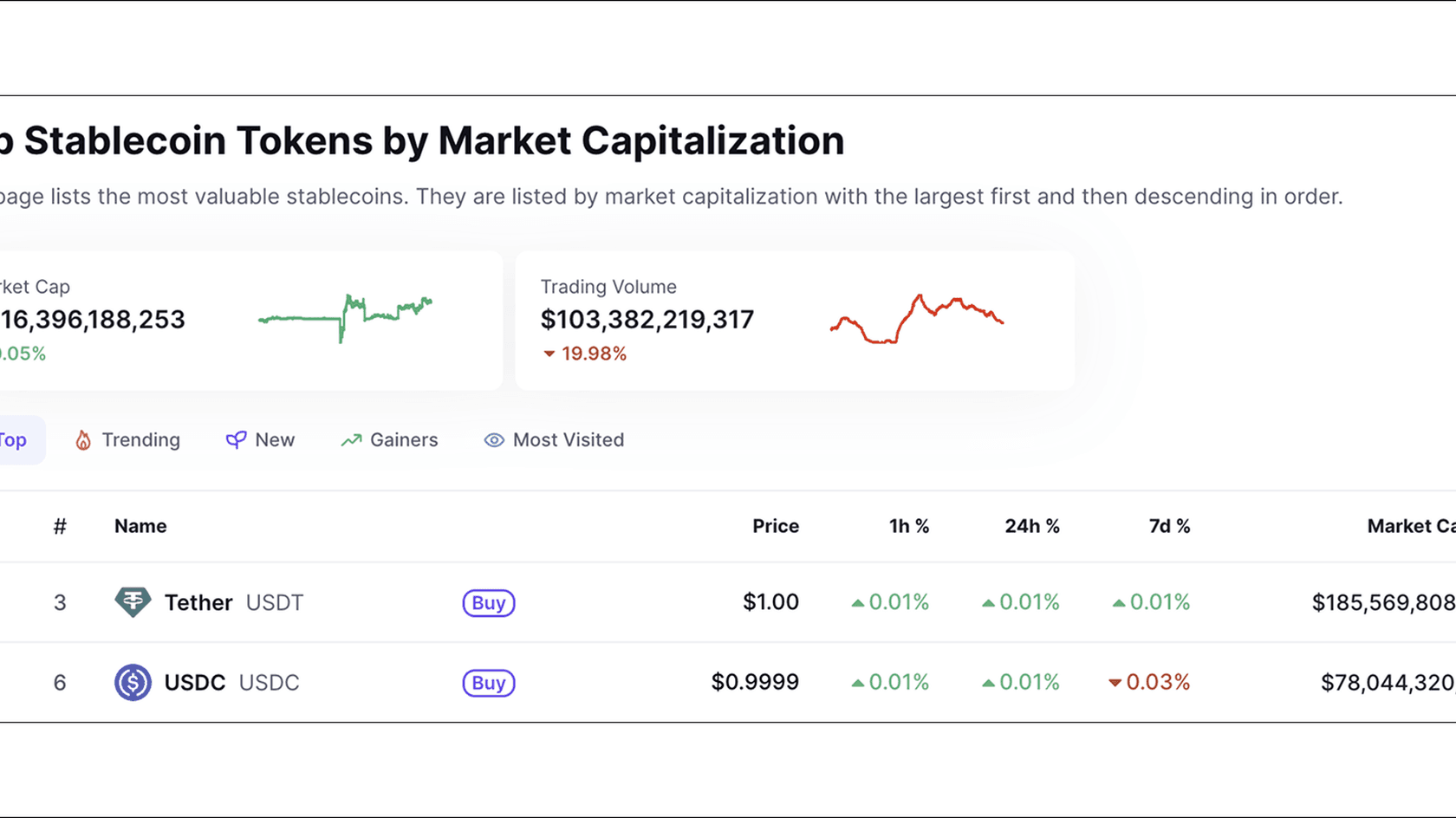
Task: Click the Tether USDT coin logo
Action: click(x=133, y=602)
